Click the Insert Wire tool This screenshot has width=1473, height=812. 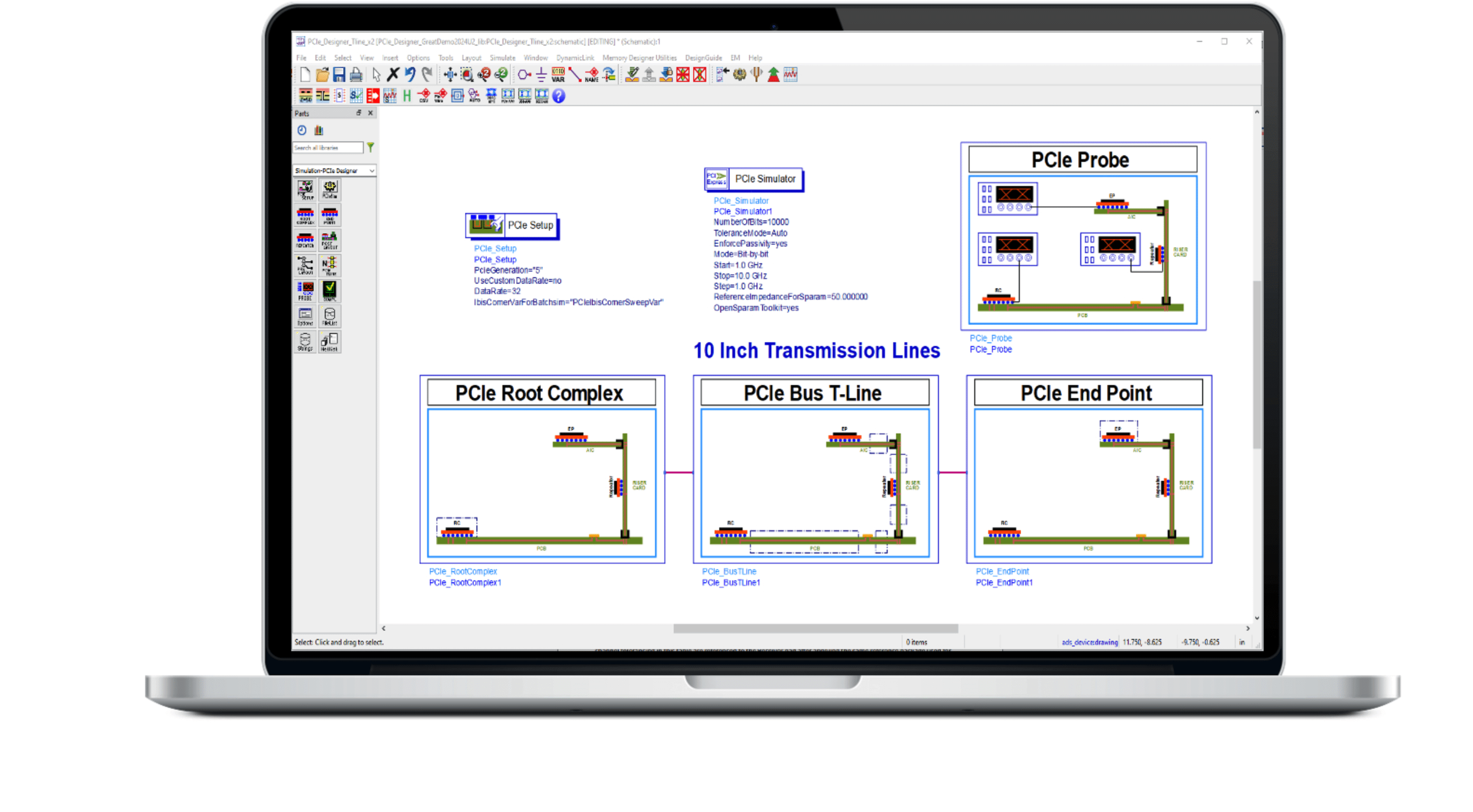pyautogui.click(x=575, y=75)
